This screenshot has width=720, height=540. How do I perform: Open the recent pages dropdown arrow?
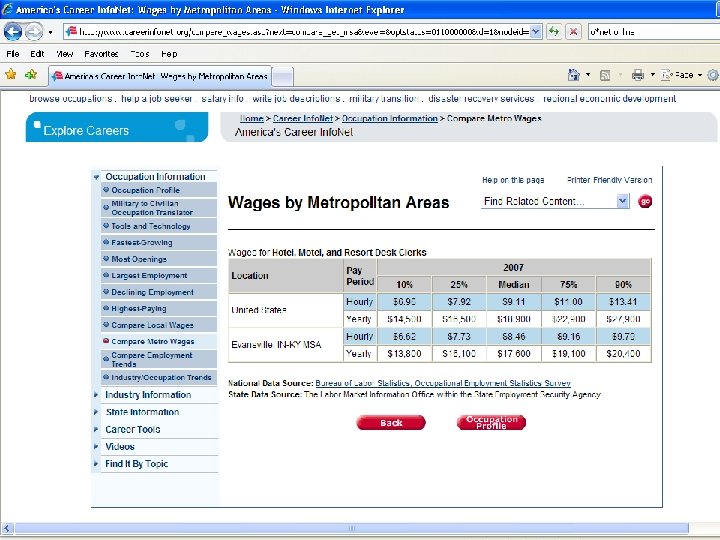[x=50, y=32]
